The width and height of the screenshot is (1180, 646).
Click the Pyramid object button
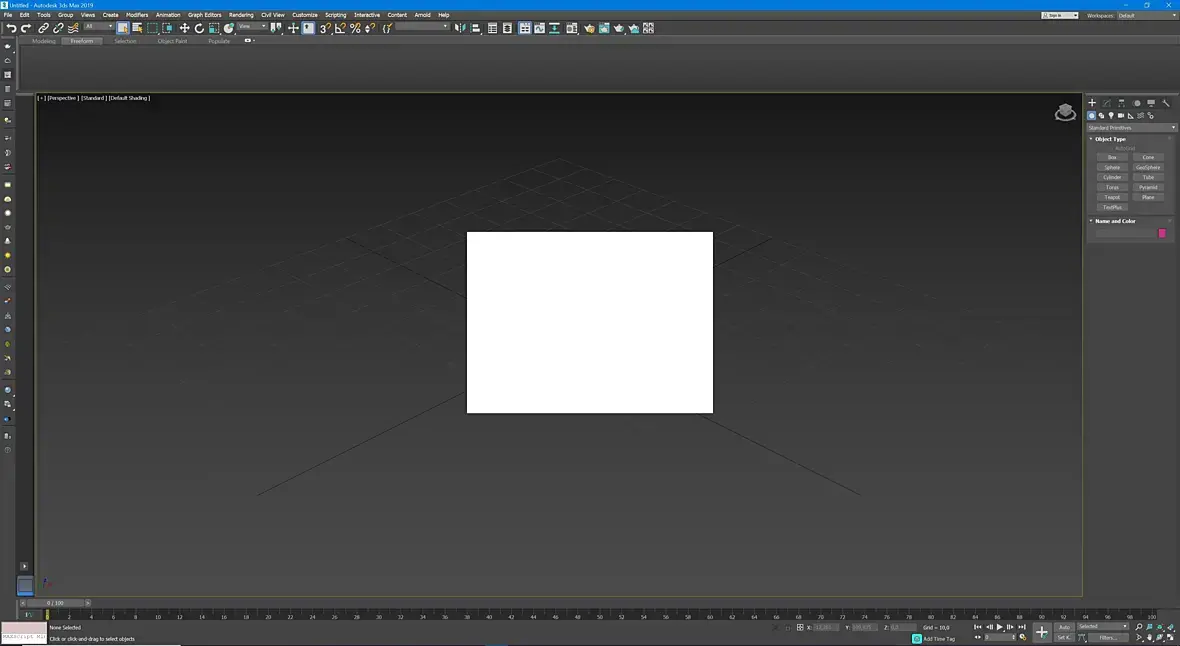[x=1148, y=187]
